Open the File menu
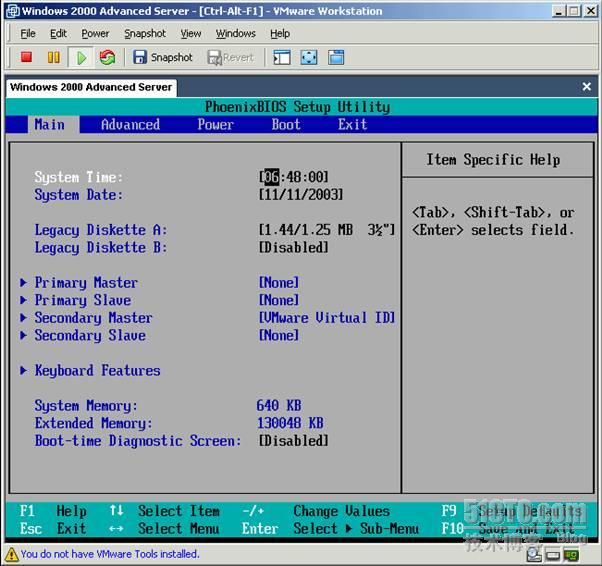 click(x=28, y=34)
